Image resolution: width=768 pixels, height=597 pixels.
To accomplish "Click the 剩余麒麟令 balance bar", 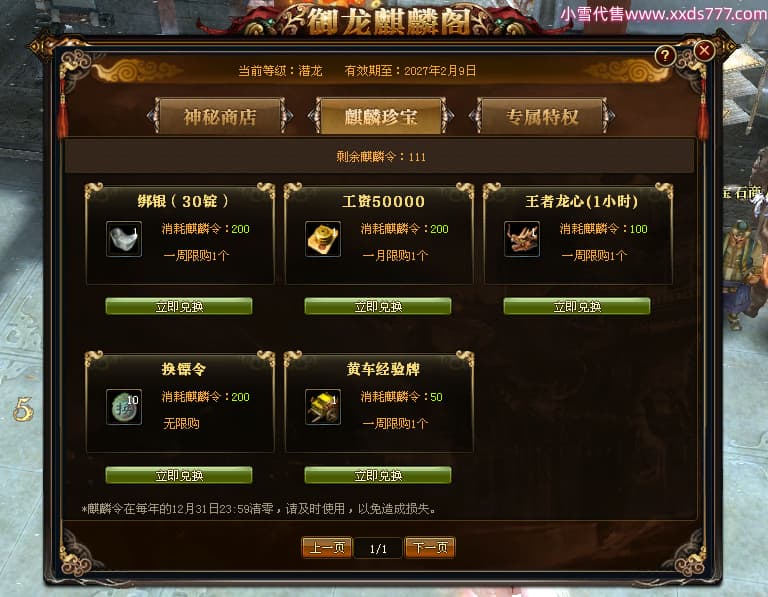I will [x=380, y=157].
